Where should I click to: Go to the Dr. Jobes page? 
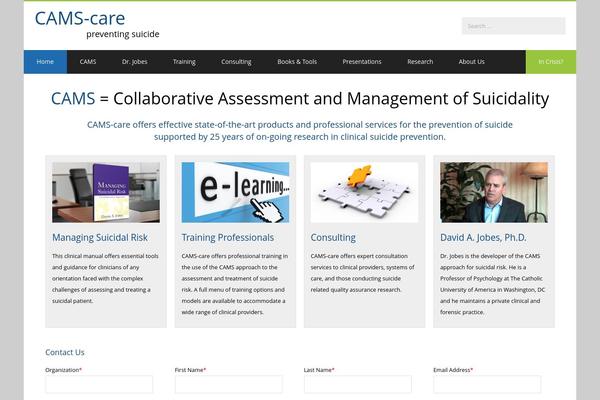pos(134,62)
